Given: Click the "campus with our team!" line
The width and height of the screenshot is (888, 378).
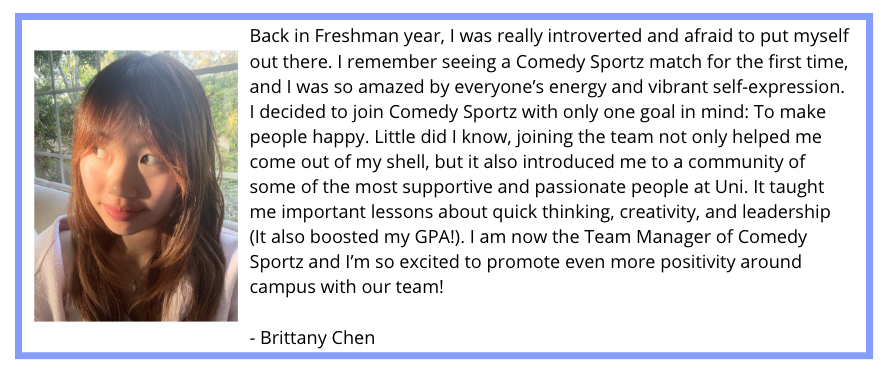Looking at the screenshot, I should click(347, 288).
